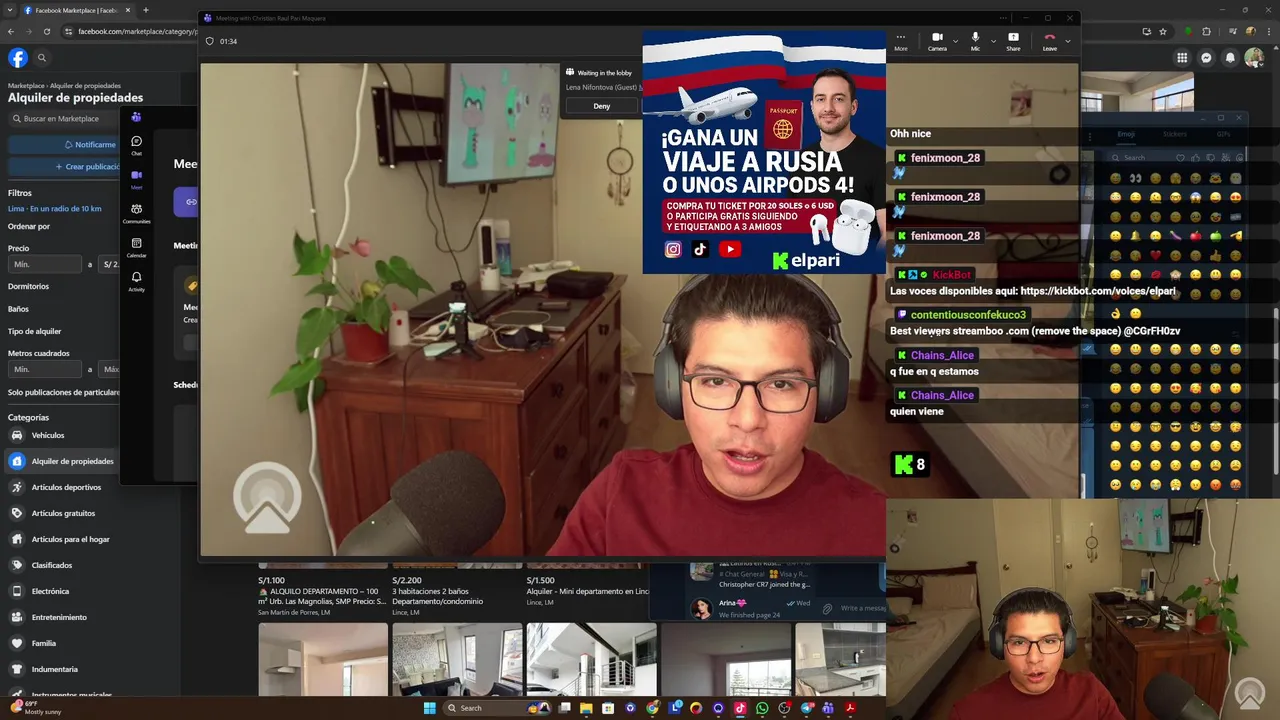This screenshot has height=720, width=1280.
Task: Open TikTok app from the taskbar
Action: pos(740,708)
